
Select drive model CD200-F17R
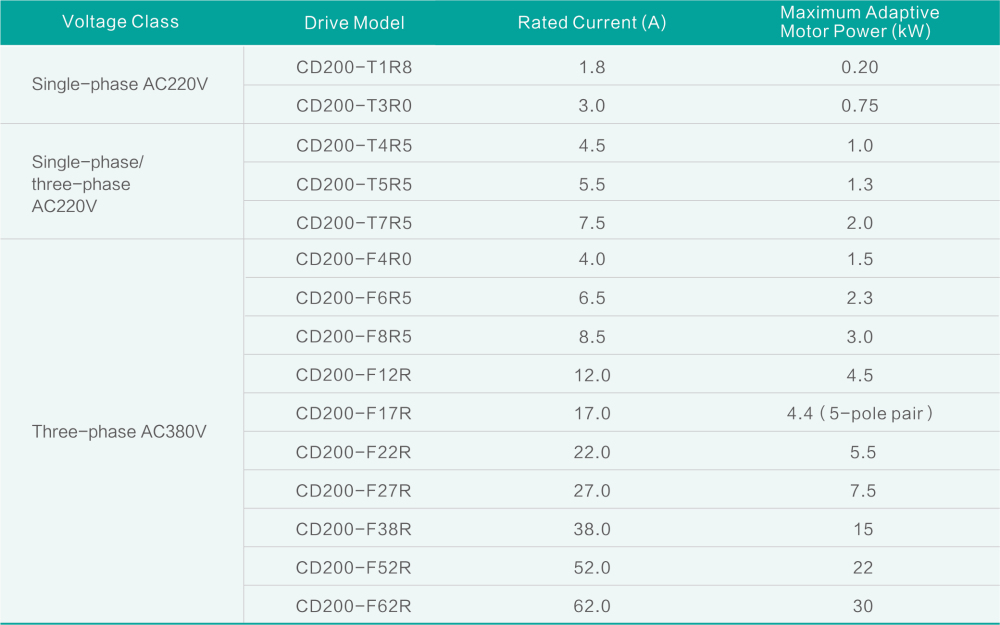pyautogui.click(x=354, y=414)
